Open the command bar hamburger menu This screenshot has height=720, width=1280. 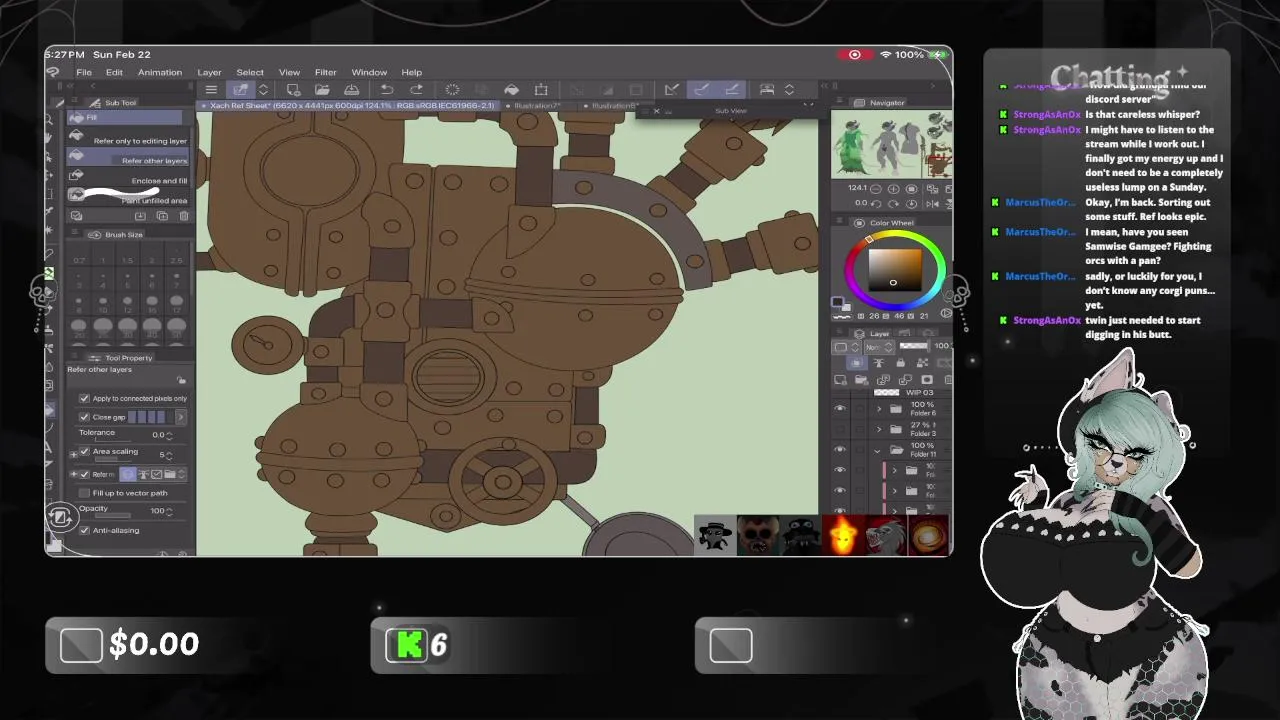coord(211,90)
